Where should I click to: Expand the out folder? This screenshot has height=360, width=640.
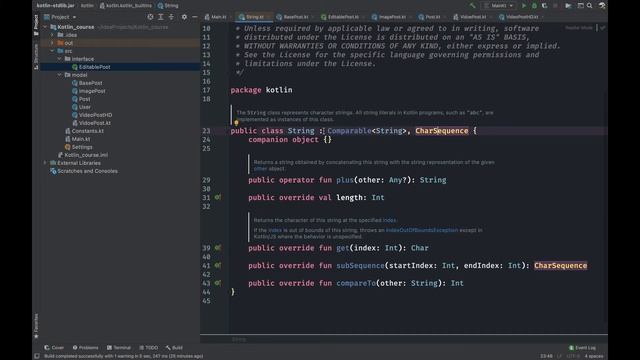point(52,43)
